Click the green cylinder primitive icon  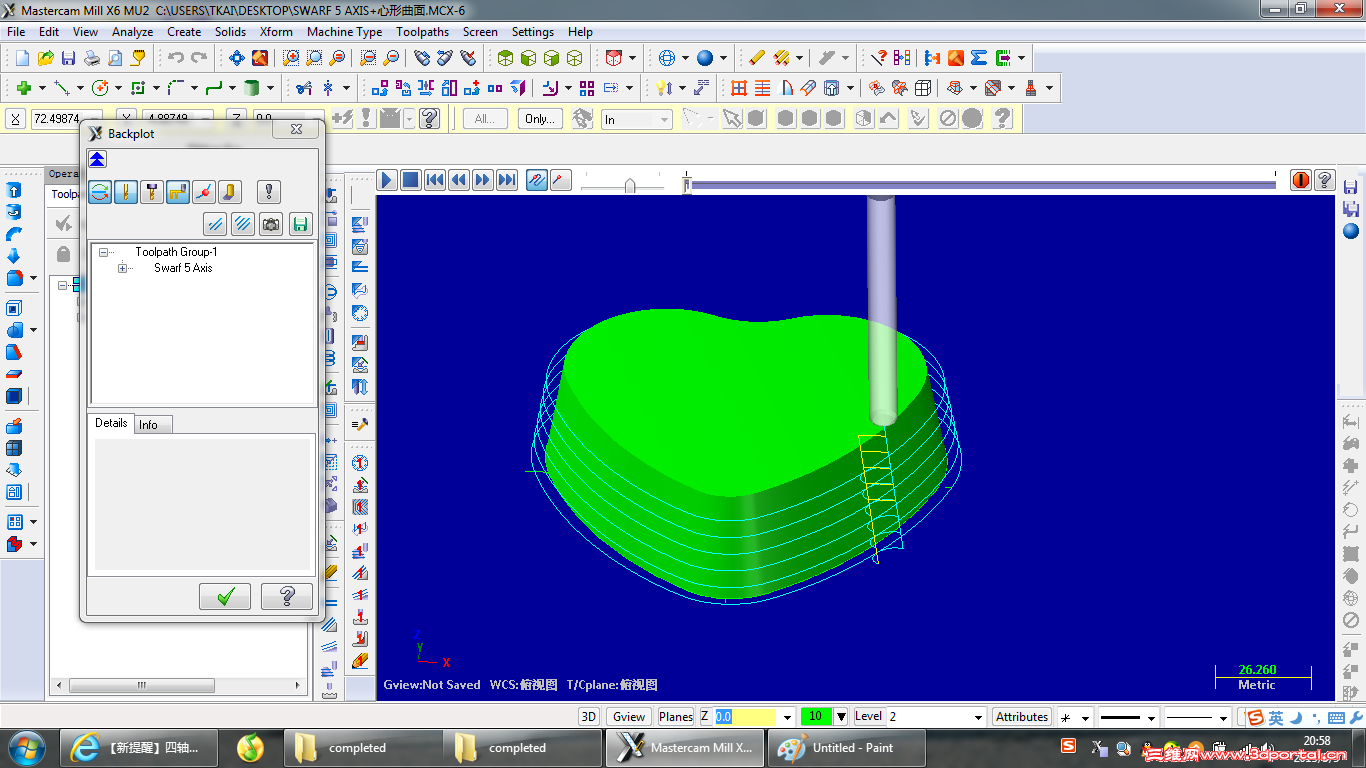click(x=251, y=88)
